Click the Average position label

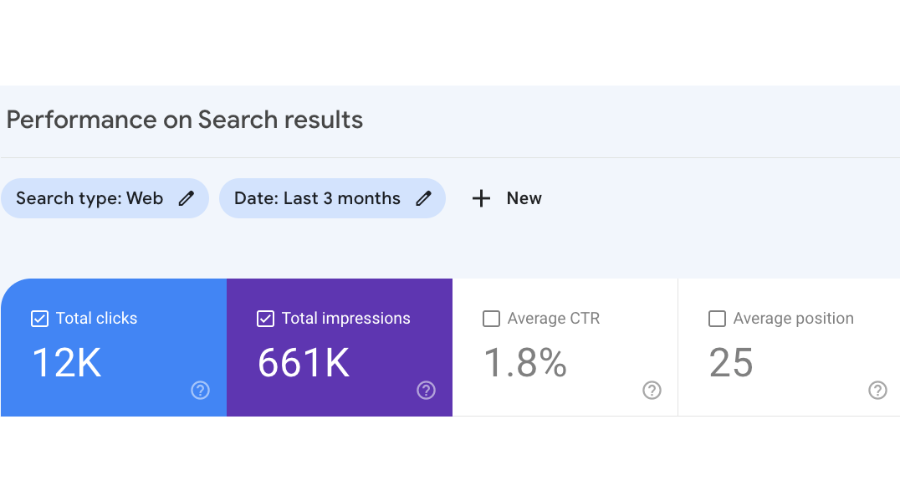click(x=793, y=319)
